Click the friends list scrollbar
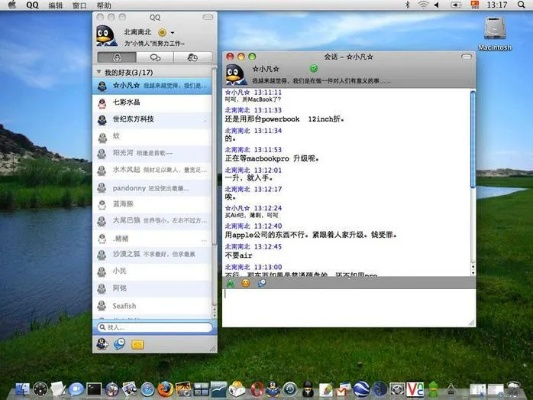The image size is (533, 400). (x=214, y=156)
